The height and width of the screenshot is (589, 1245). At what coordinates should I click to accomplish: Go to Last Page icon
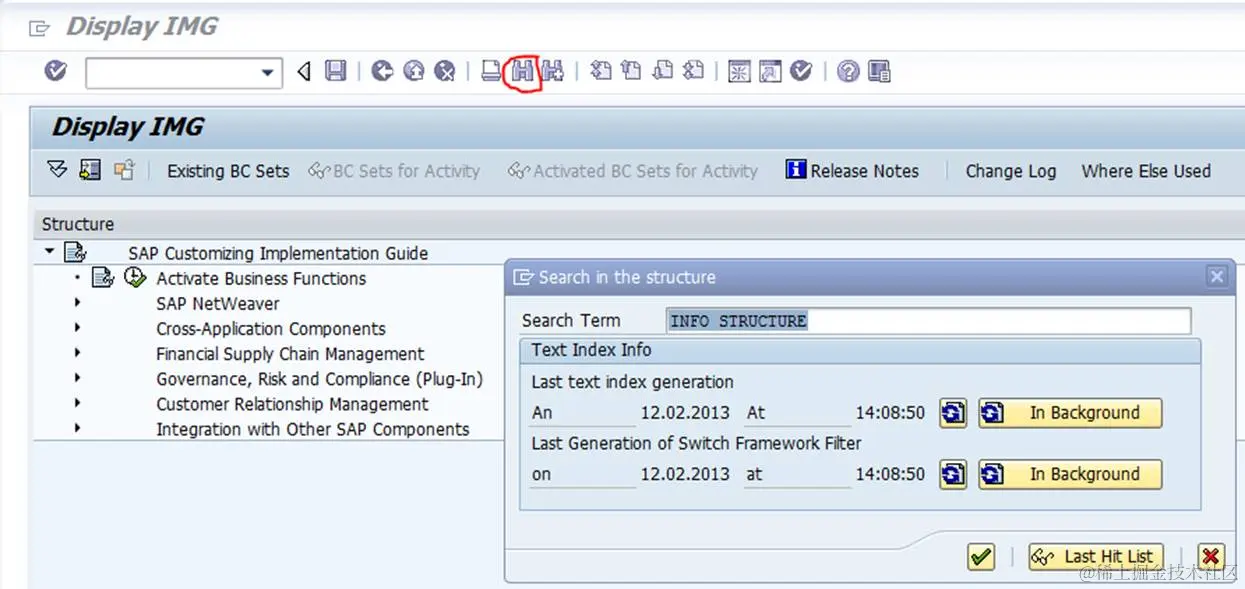coord(693,71)
